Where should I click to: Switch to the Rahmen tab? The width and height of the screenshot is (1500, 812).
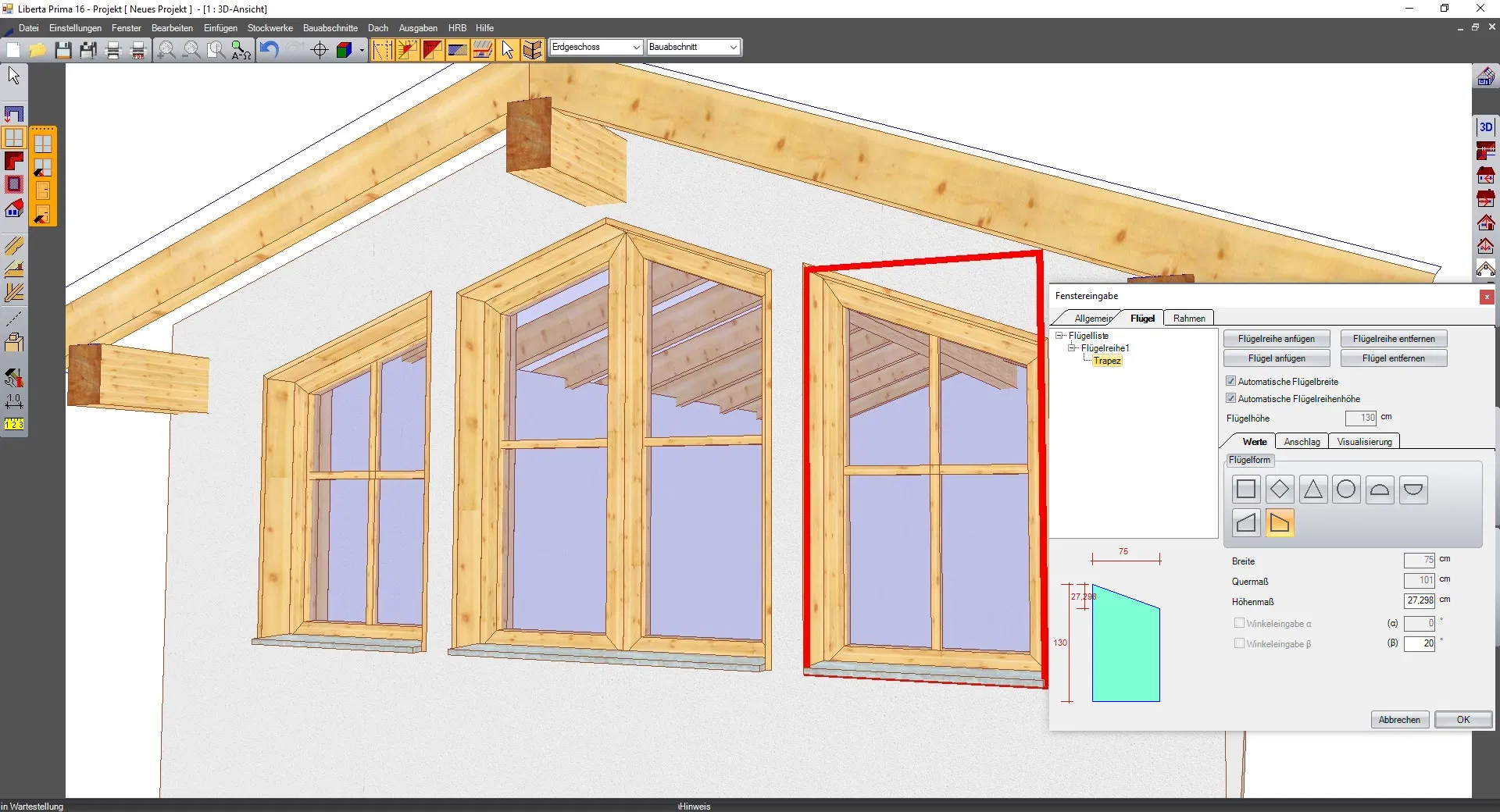point(1188,318)
